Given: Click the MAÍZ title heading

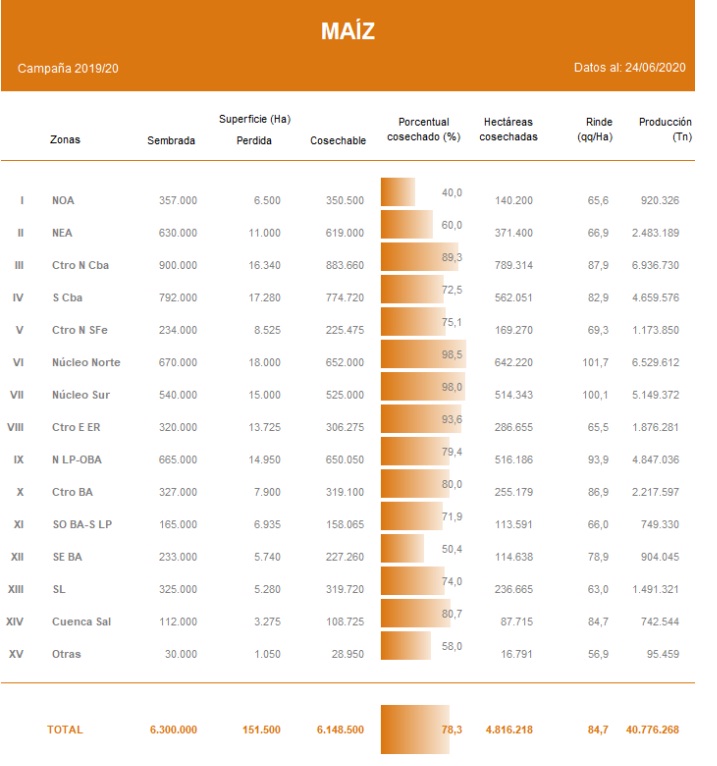Looking at the screenshot, I should 348,31.
